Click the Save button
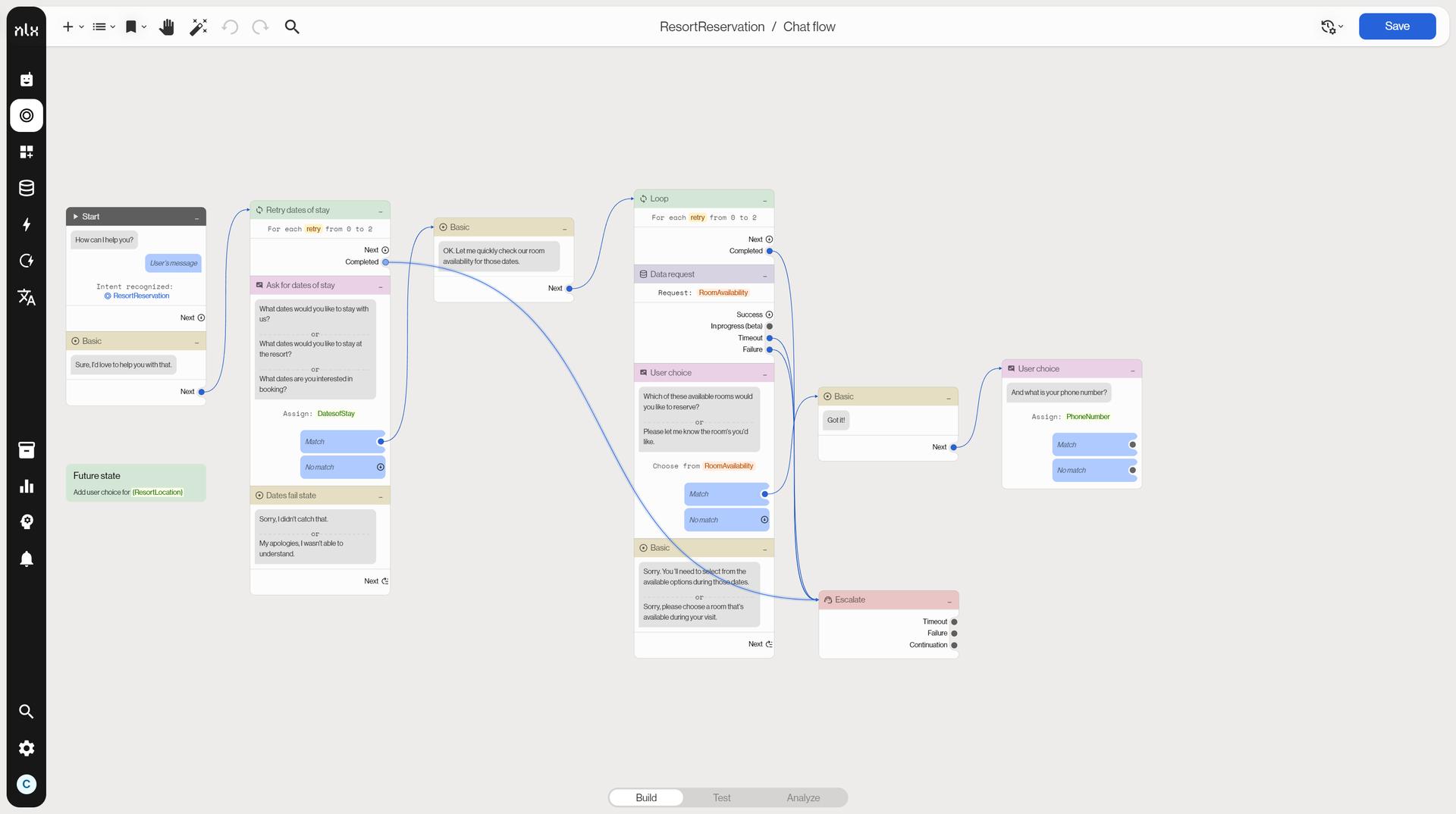This screenshot has width=1456, height=814. 1397,27
